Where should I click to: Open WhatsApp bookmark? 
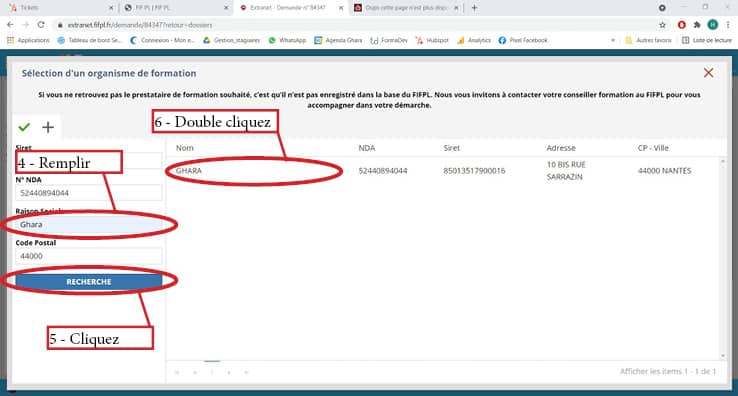pyautogui.click(x=287, y=40)
